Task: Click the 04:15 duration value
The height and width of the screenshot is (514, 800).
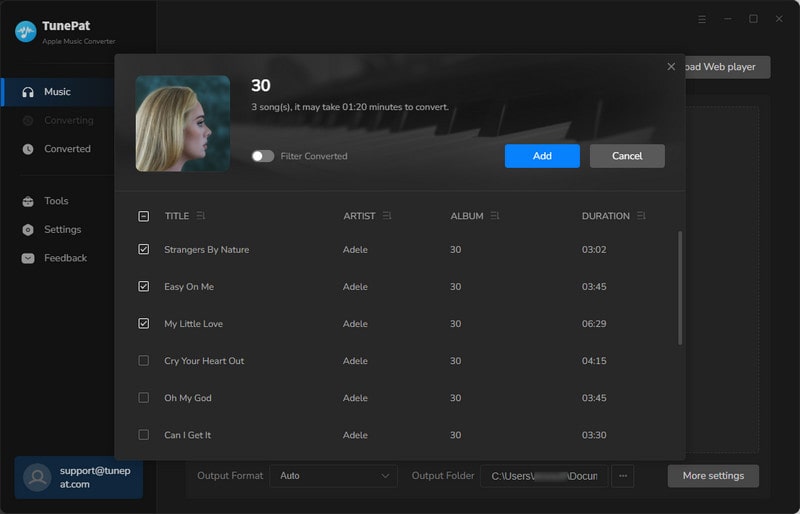Action: click(594, 361)
